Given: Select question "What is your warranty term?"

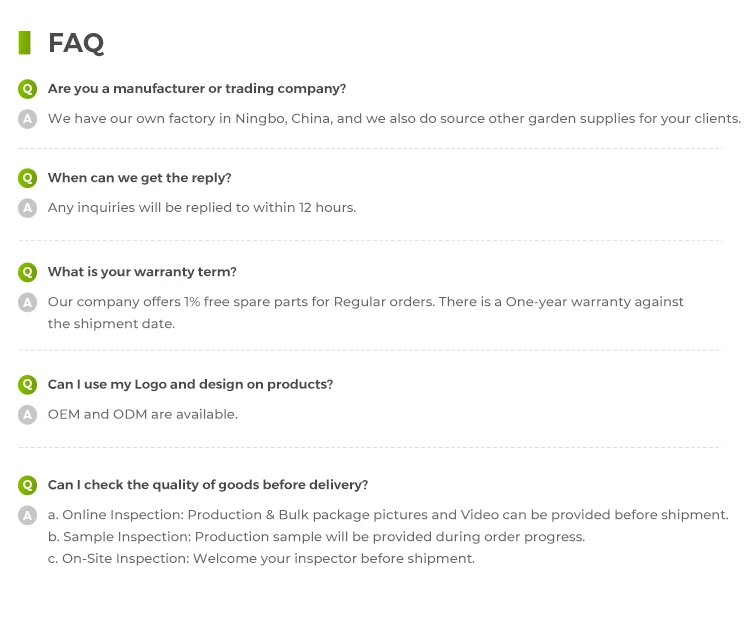Looking at the screenshot, I should coord(142,272).
